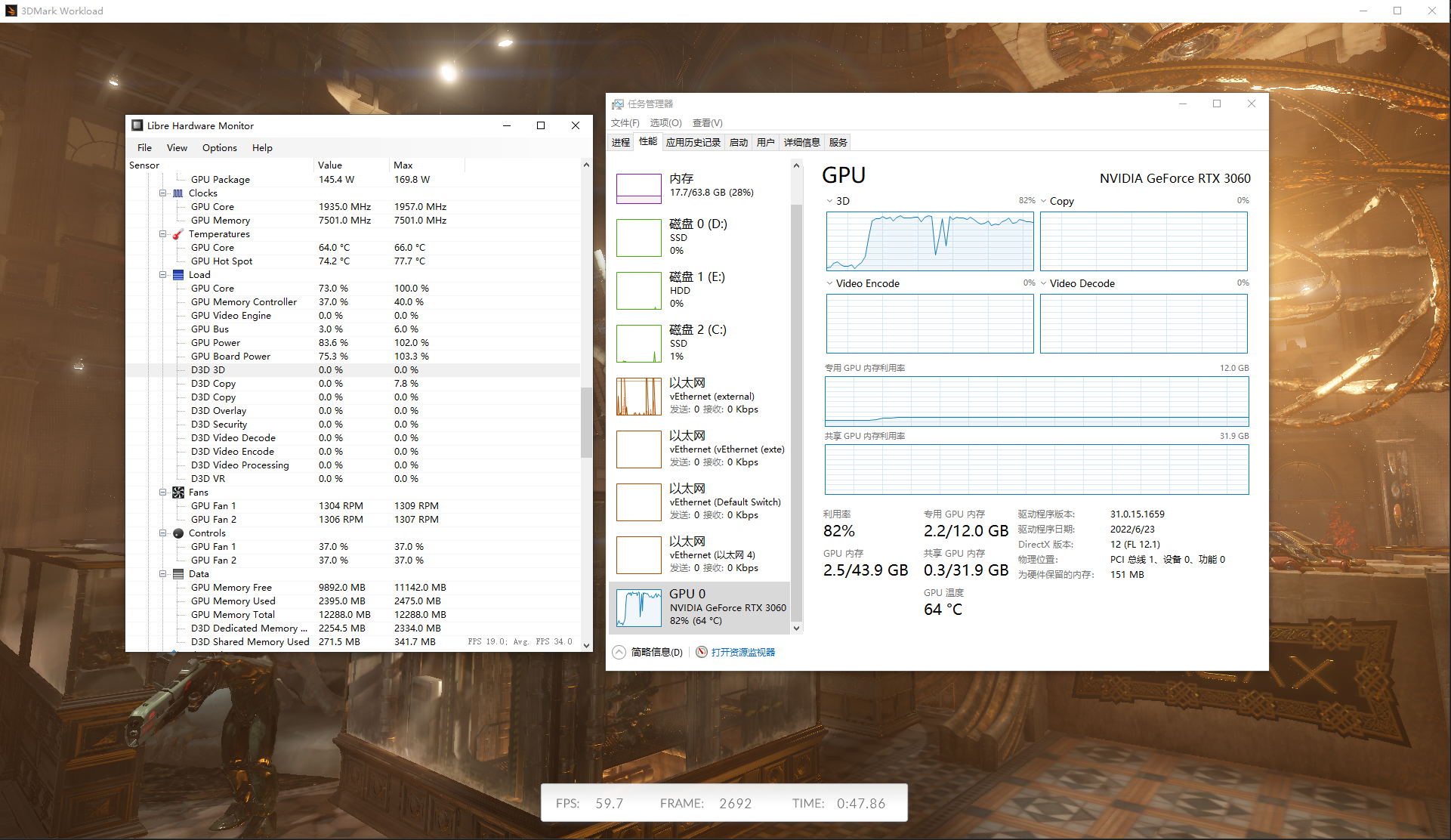Click the Clocks category icon in Libre Hardware Monitor
The image size is (1451, 840).
178,193
